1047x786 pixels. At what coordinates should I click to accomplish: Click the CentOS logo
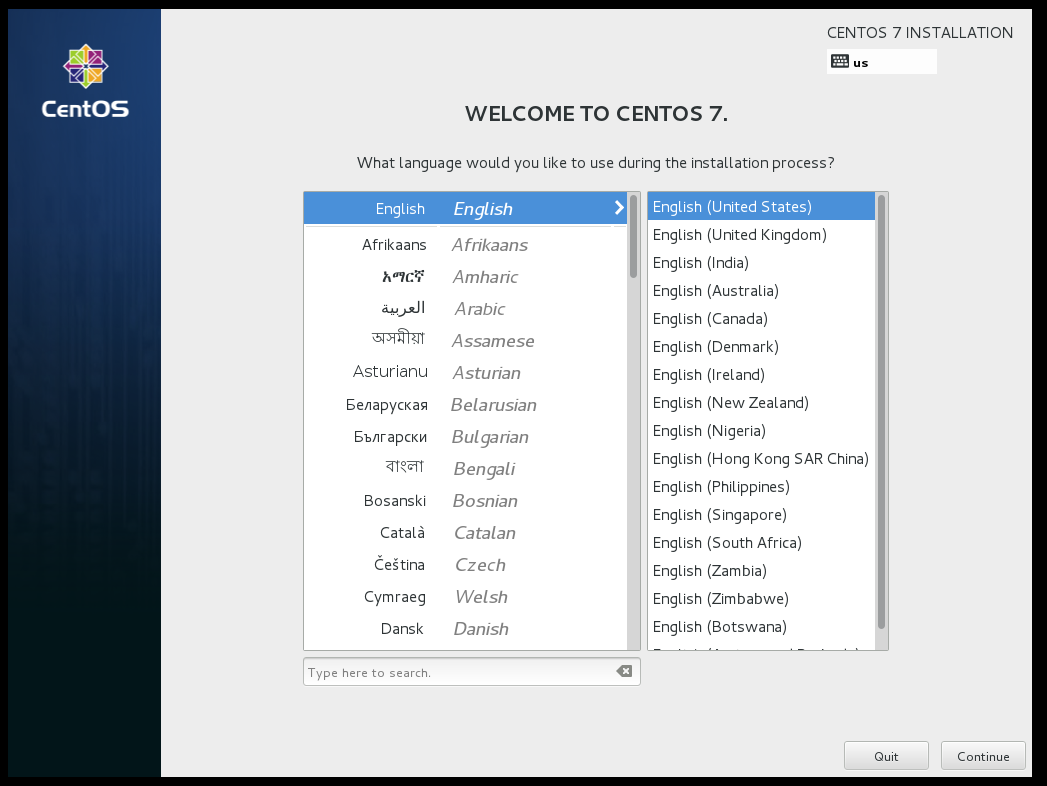click(x=85, y=81)
